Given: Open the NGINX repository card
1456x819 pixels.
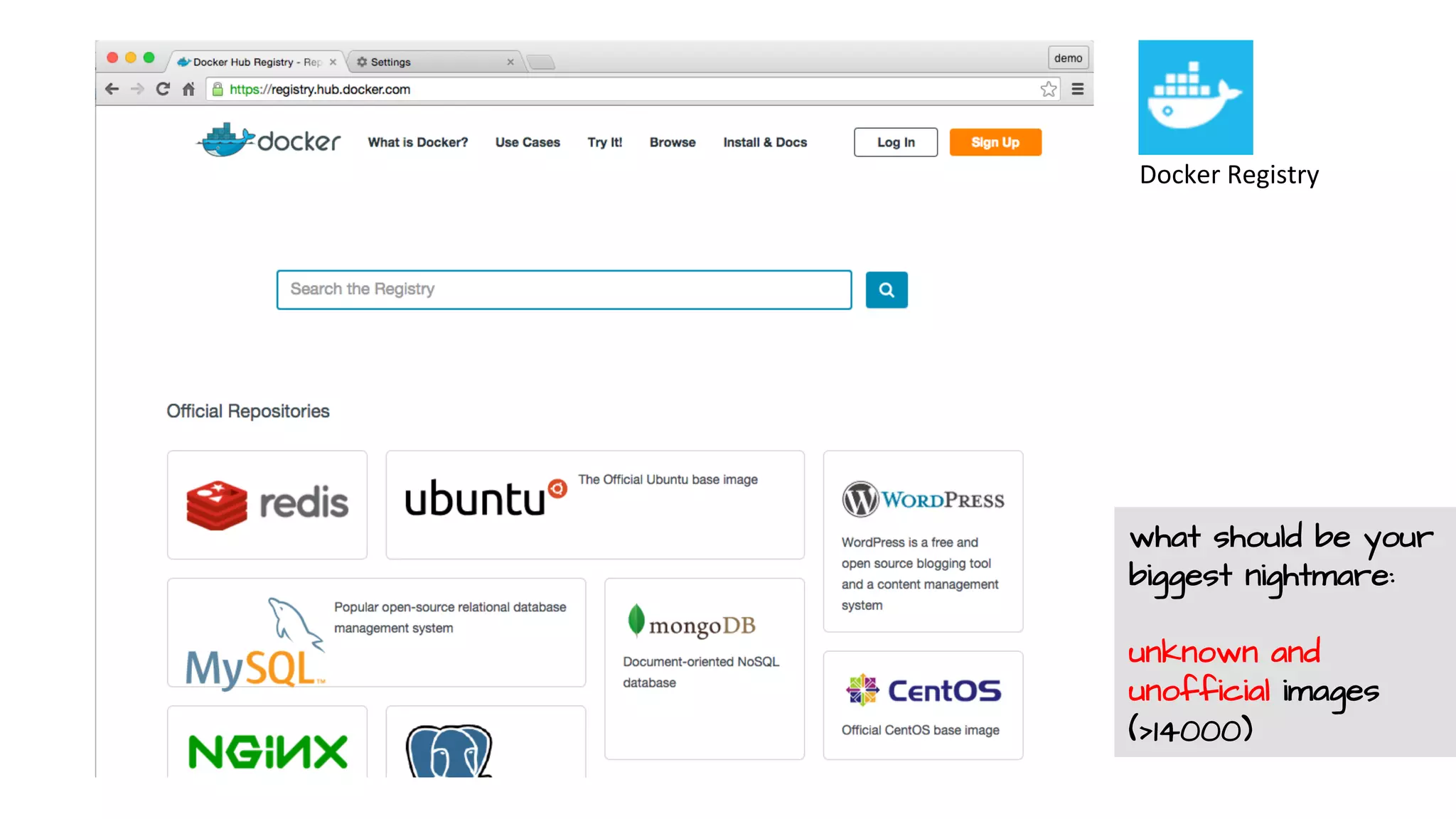Looking at the screenshot, I should (x=267, y=742).
